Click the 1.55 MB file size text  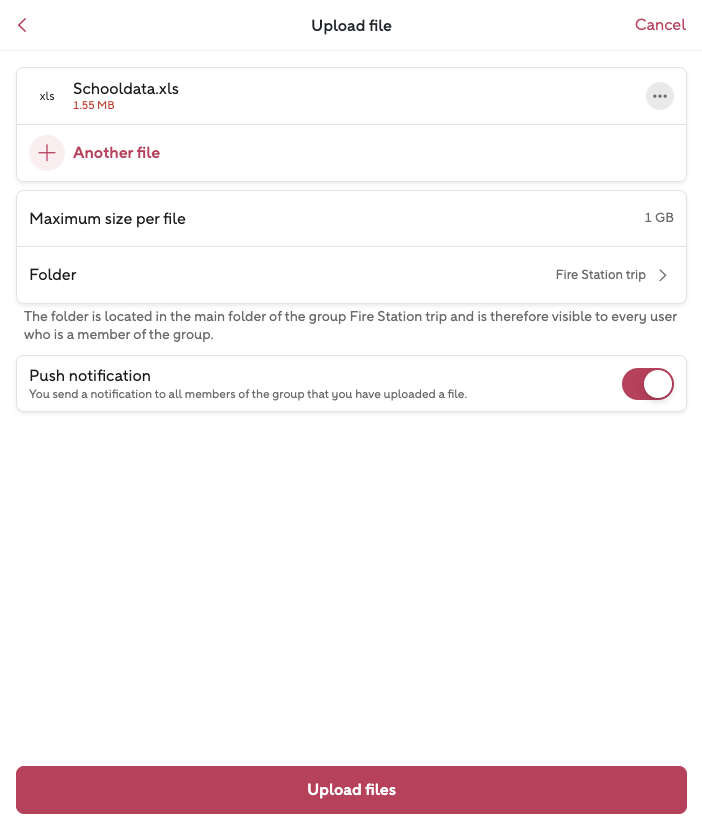tap(93, 105)
